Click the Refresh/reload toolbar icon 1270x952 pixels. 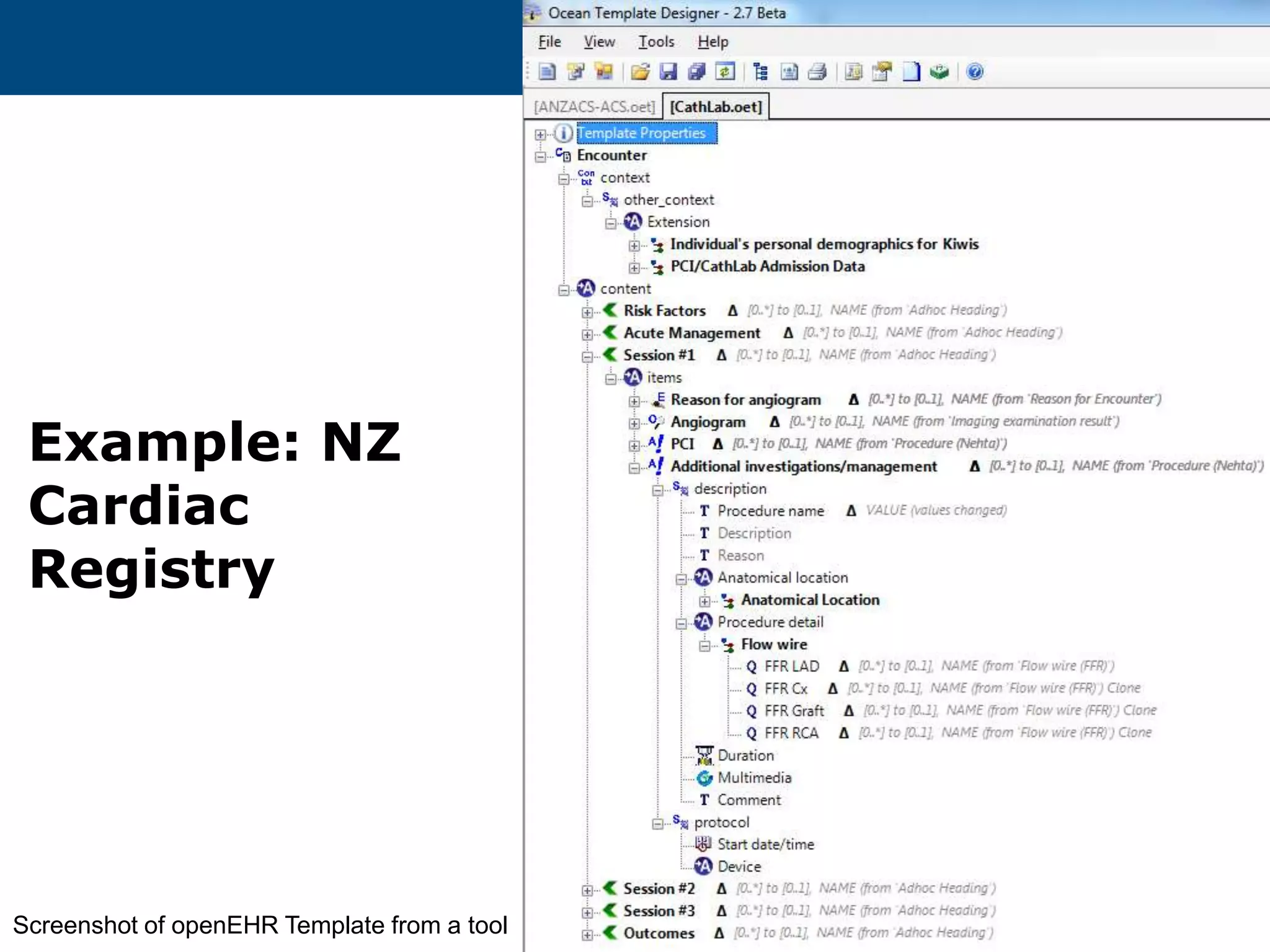tap(725, 72)
